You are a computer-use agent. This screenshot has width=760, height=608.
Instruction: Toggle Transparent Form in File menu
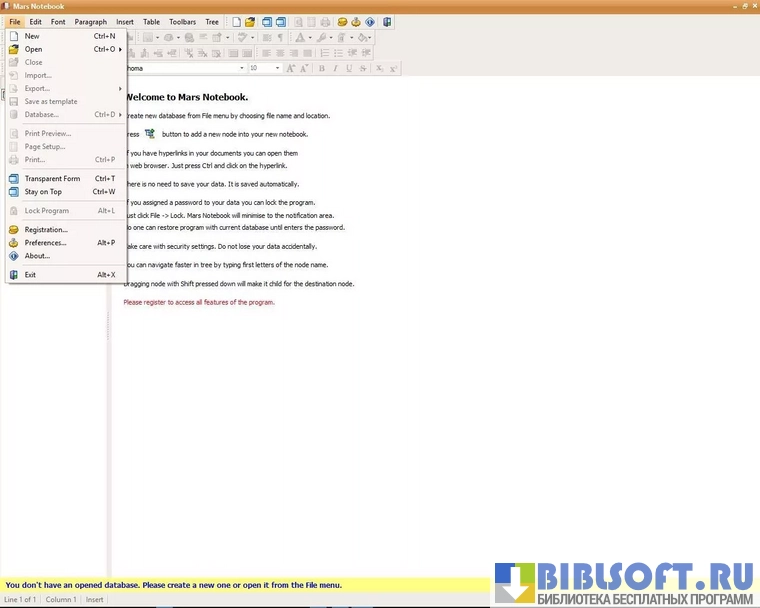[x=52, y=179]
